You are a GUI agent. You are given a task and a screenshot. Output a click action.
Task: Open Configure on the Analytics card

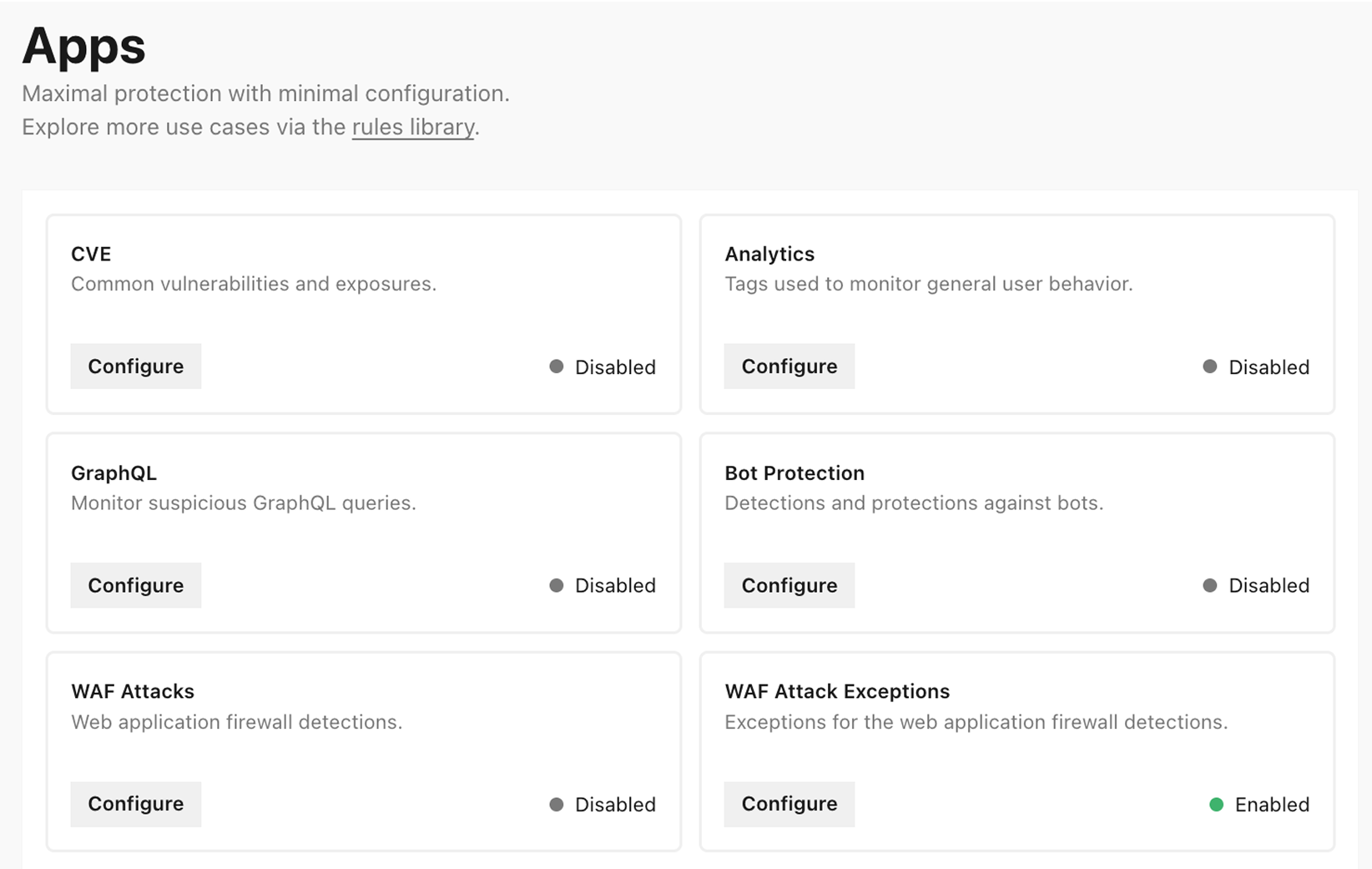[789, 366]
